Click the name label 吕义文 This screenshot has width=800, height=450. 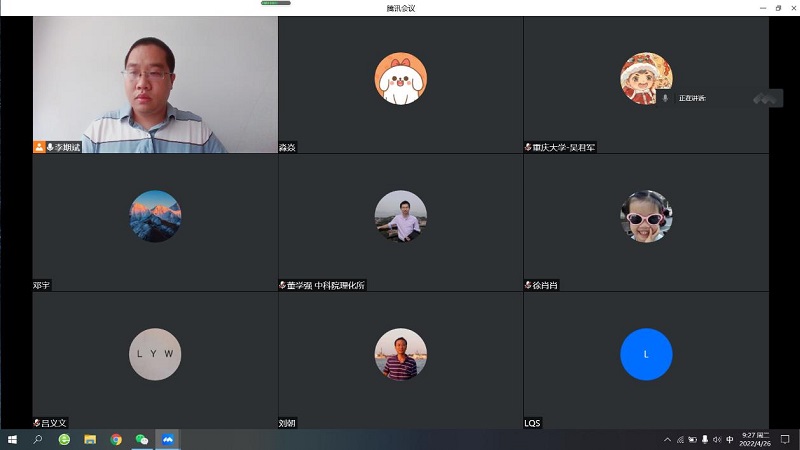54,423
